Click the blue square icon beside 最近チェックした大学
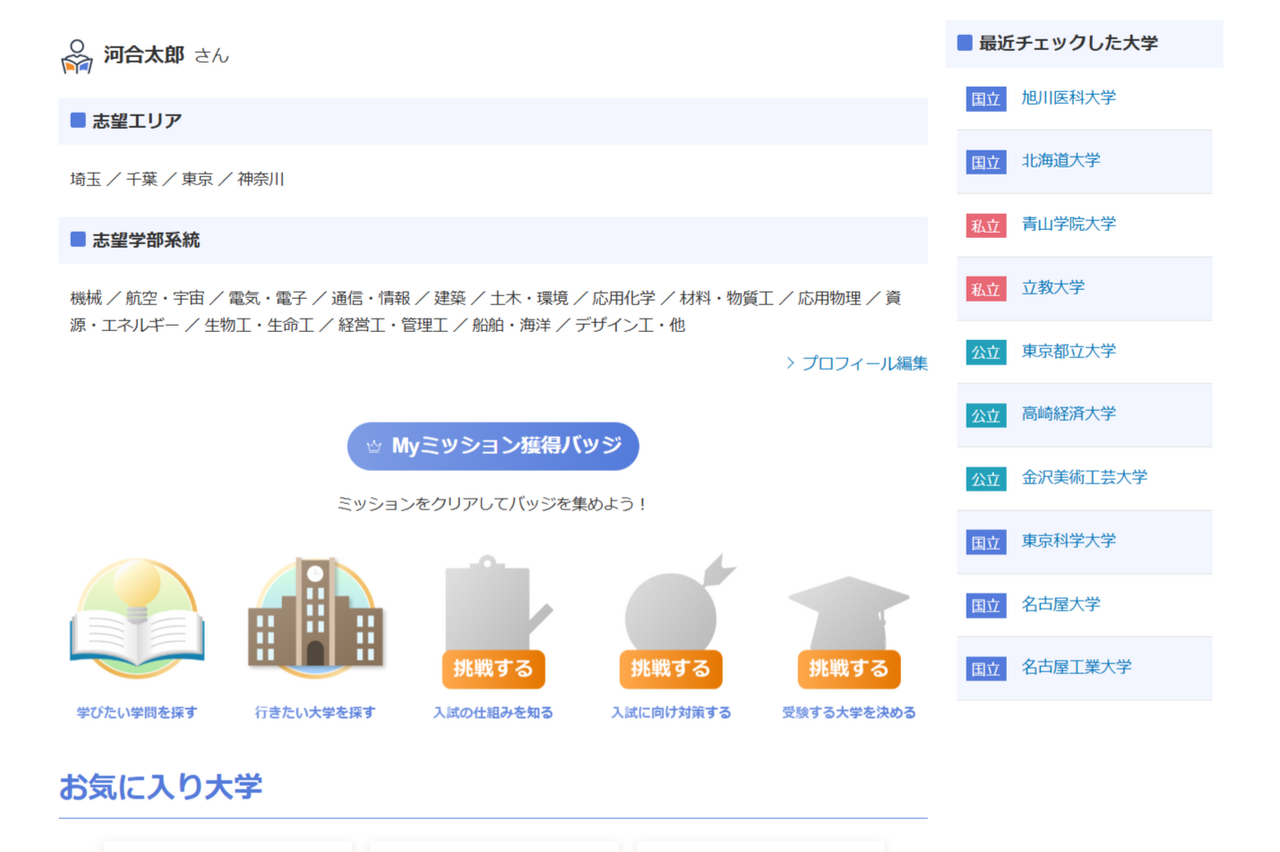 coord(963,43)
